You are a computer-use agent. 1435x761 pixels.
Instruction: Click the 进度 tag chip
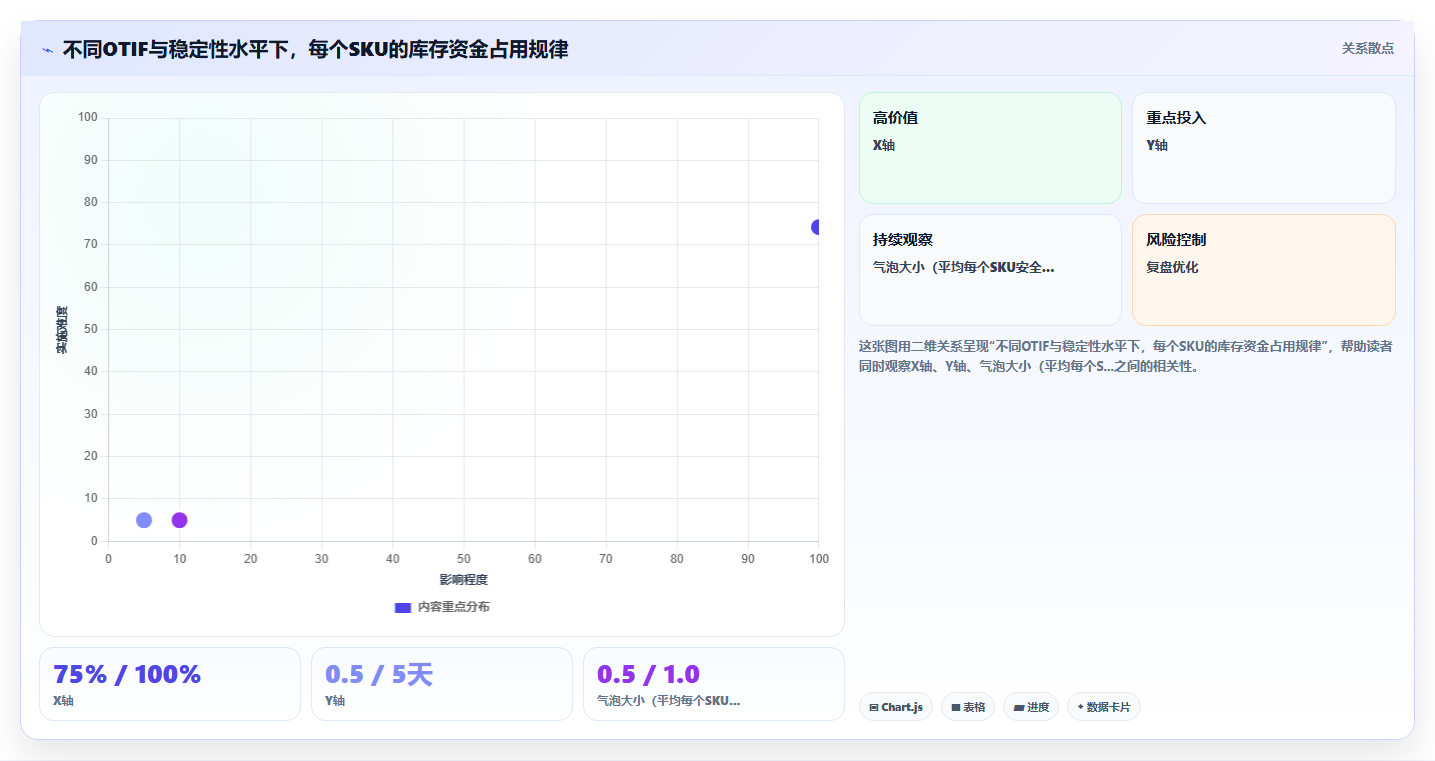pos(1031,707)
